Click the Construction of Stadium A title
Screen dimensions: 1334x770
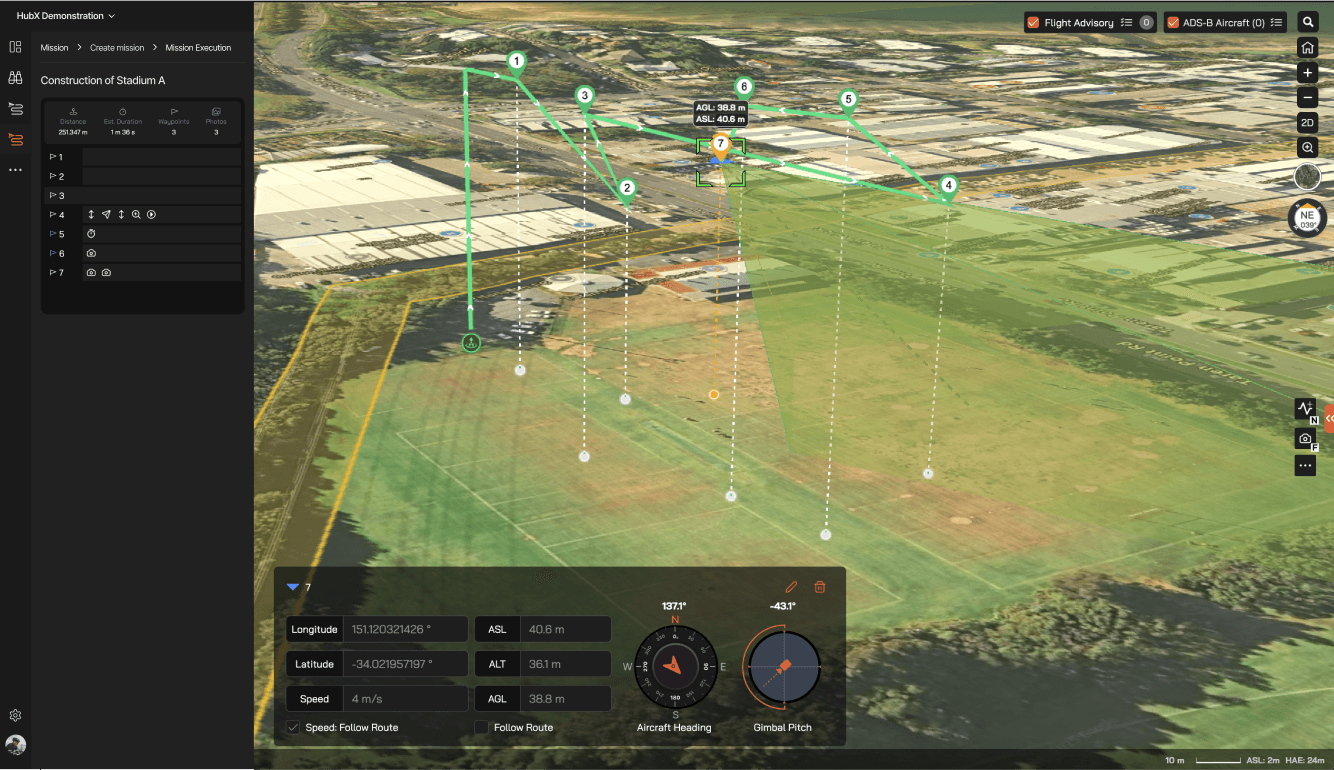click(x=103, y=80)
